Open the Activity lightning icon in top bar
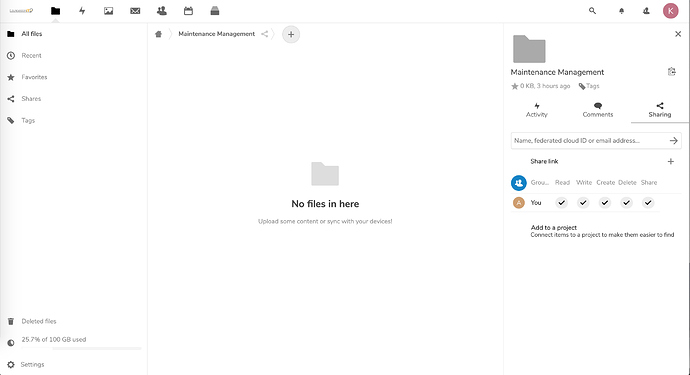 click(x=82, y=11)
